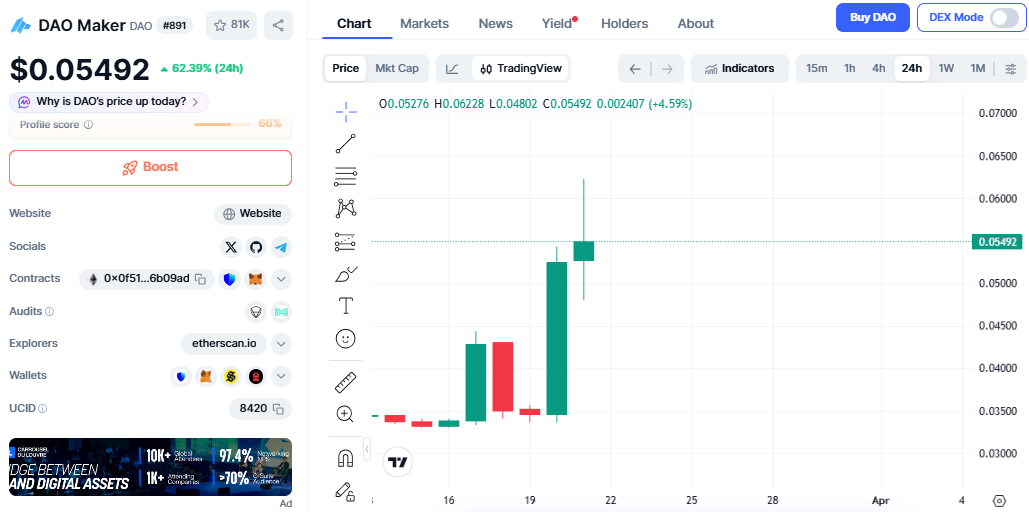This screenshot has height=512, width=1029.
Task: Click the digital assets advertisement banner
Action: [x=150, y=467]
